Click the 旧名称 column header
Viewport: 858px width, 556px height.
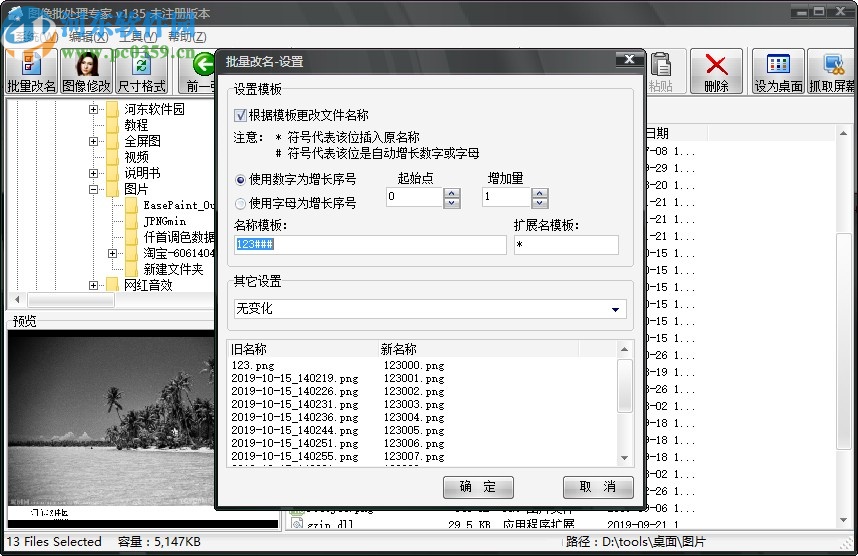[303, 349]
